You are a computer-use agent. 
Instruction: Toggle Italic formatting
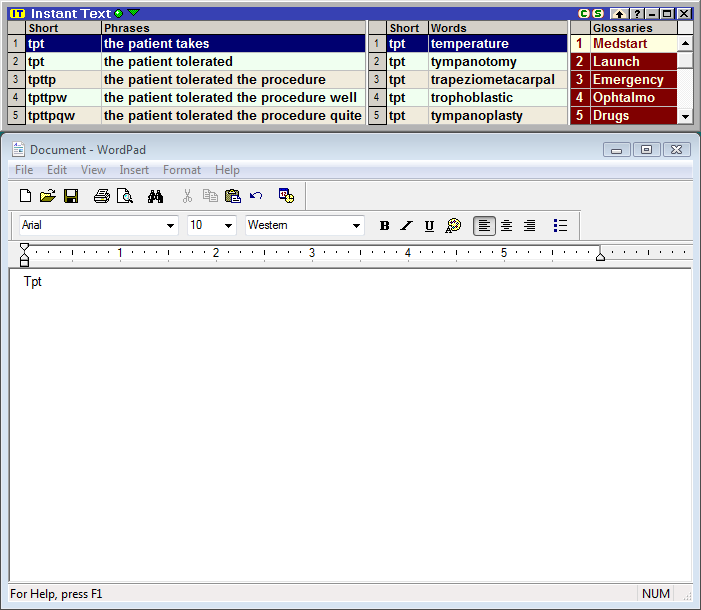pos(406,225)
